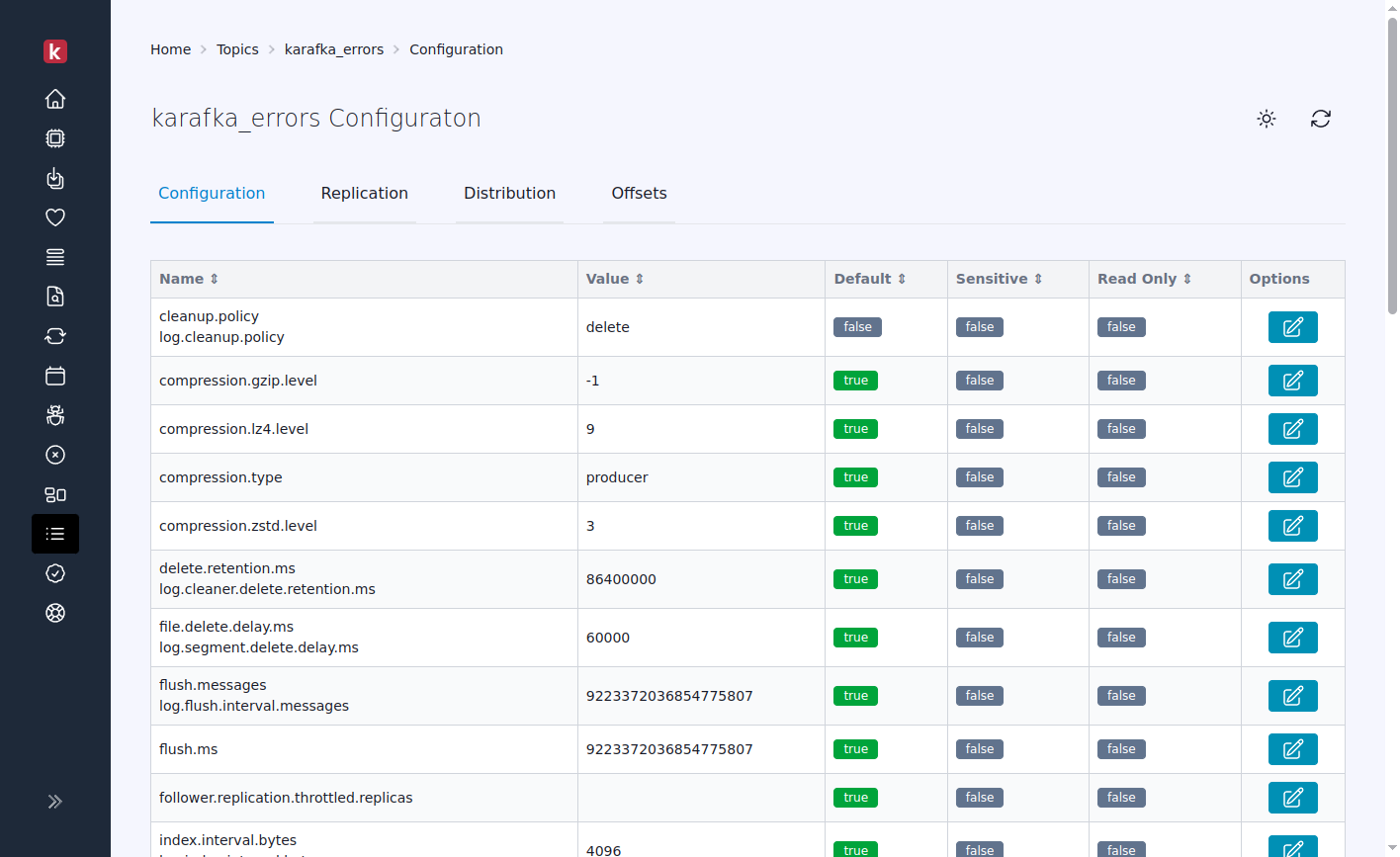Click the Cluster stack icon in the sidebar
Image resolution: width=1400 pixels, height=857 pixels.
click(55, 256)
